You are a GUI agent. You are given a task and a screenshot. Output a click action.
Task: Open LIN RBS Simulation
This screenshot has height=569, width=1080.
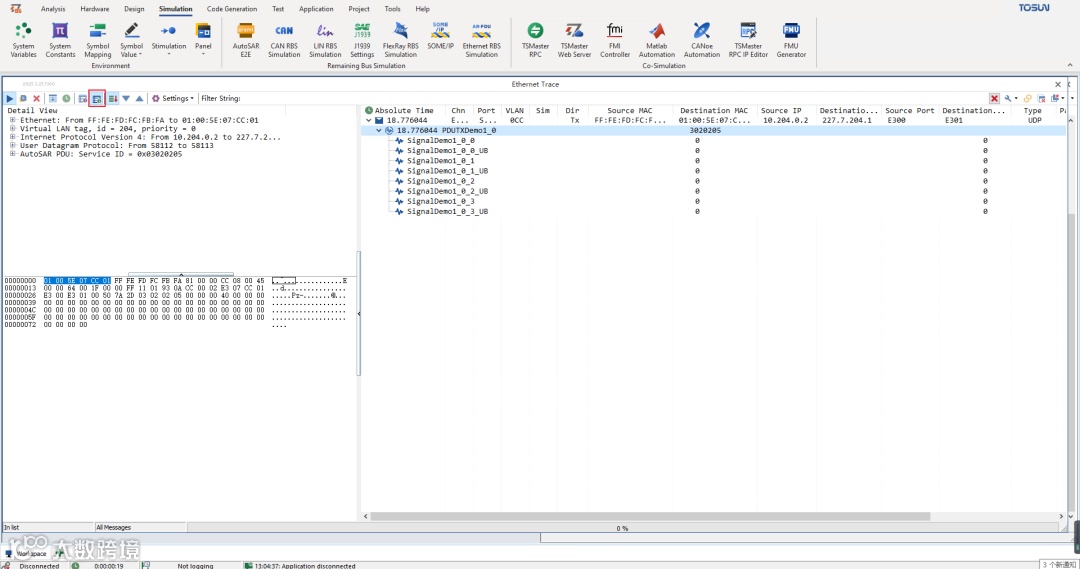pos(325,40)
